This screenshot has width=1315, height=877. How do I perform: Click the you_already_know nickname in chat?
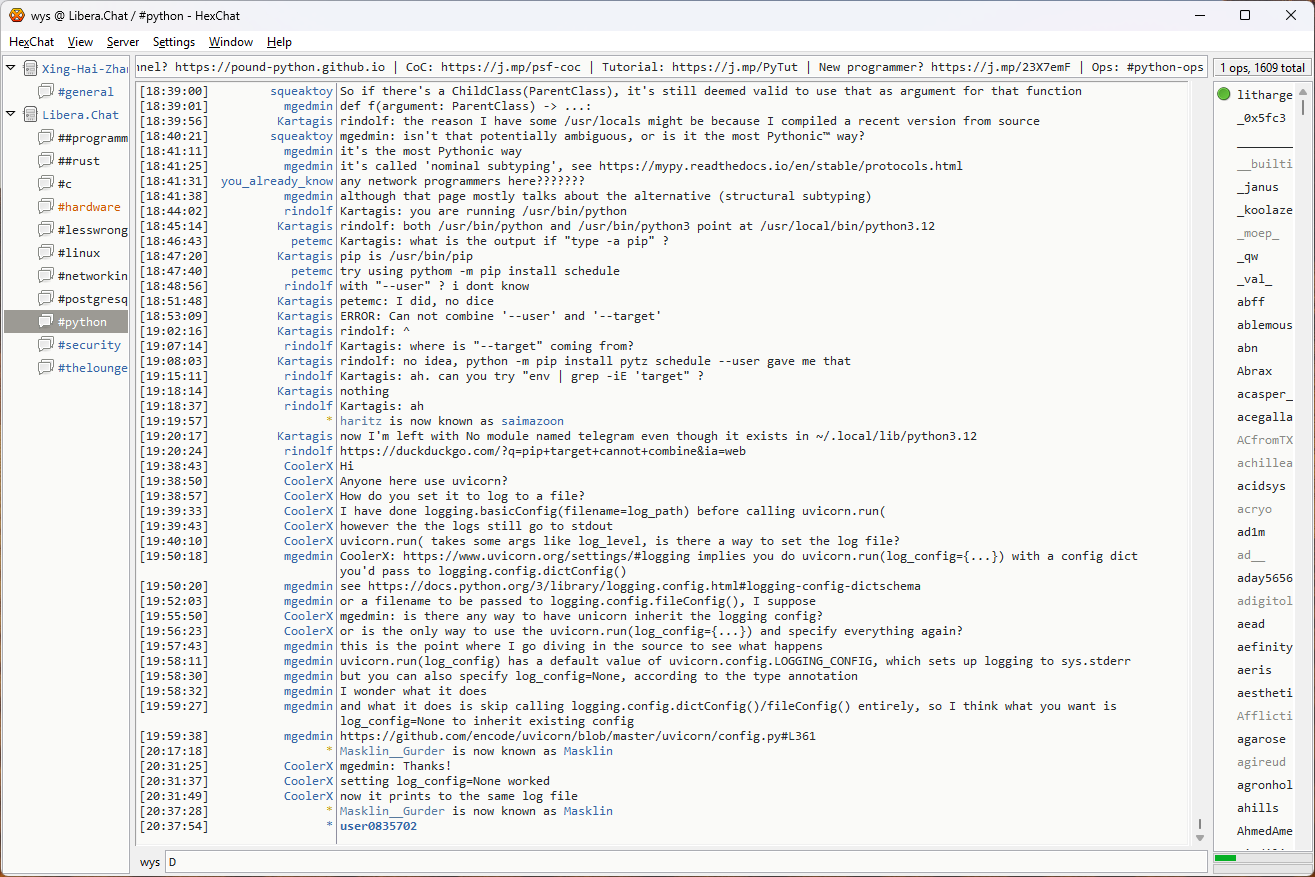(x=277, y=181)
